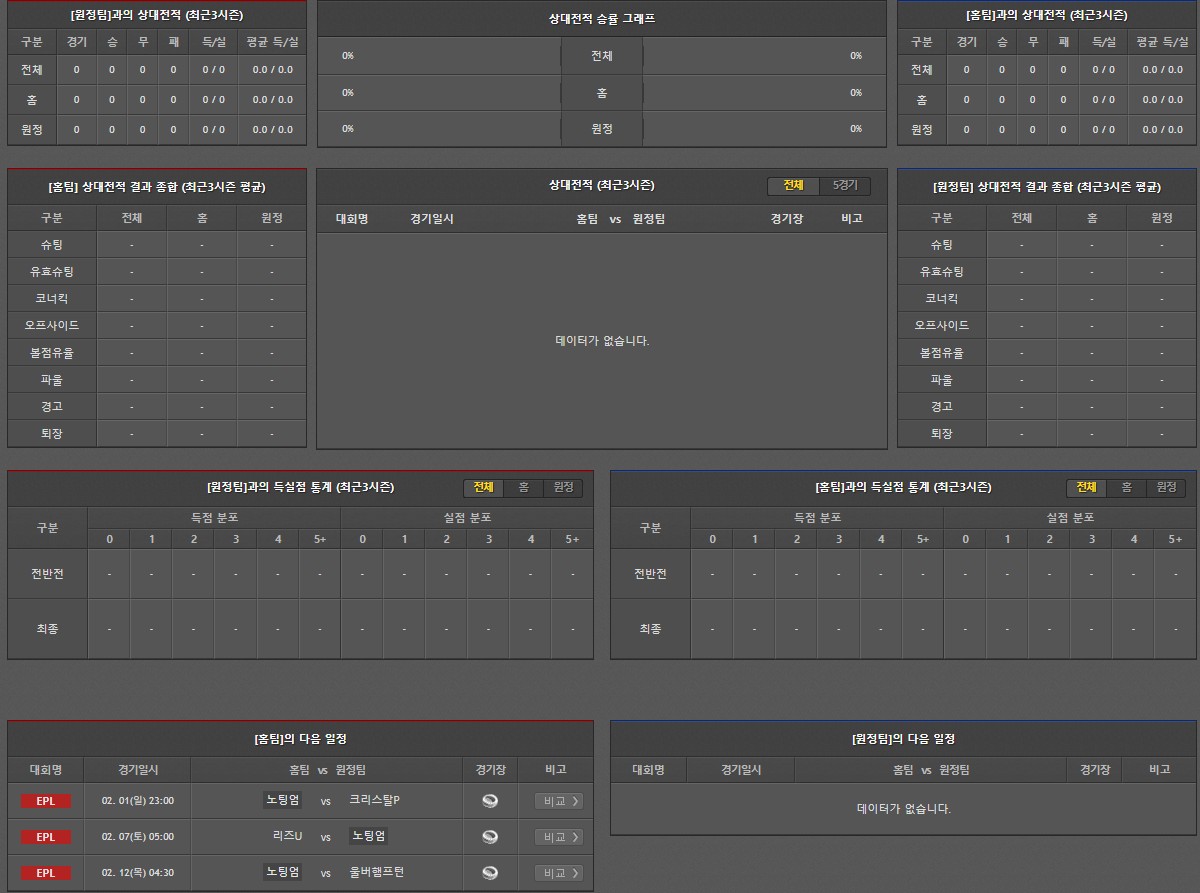
Task: Switch head-to-head record to 5경기
Action: (845, 186)
